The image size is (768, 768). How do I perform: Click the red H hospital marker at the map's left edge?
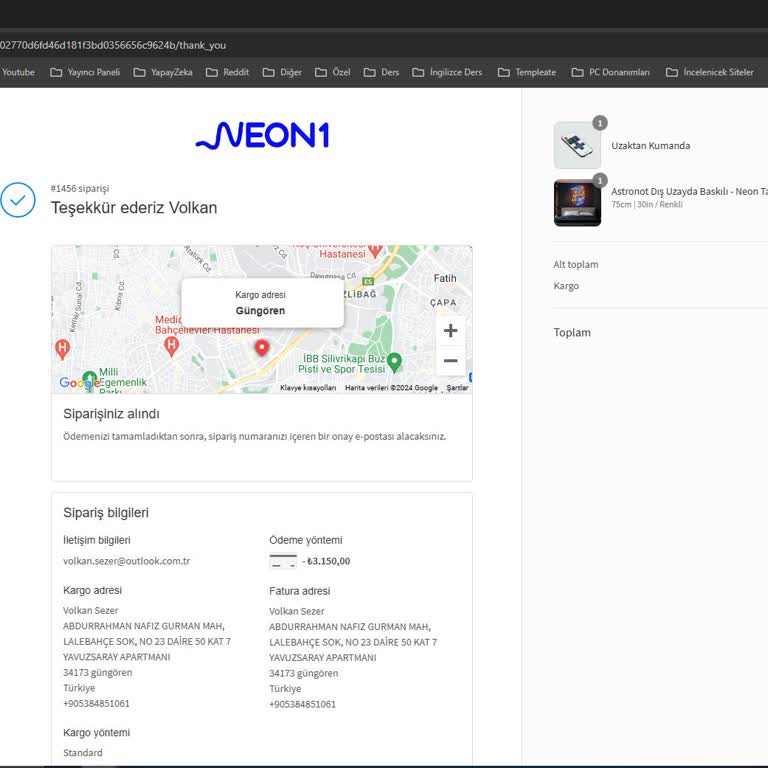click(x=62, y=350)
